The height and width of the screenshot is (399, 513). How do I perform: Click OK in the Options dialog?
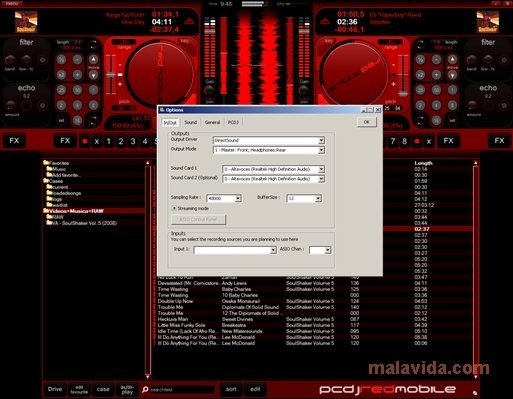366,122
